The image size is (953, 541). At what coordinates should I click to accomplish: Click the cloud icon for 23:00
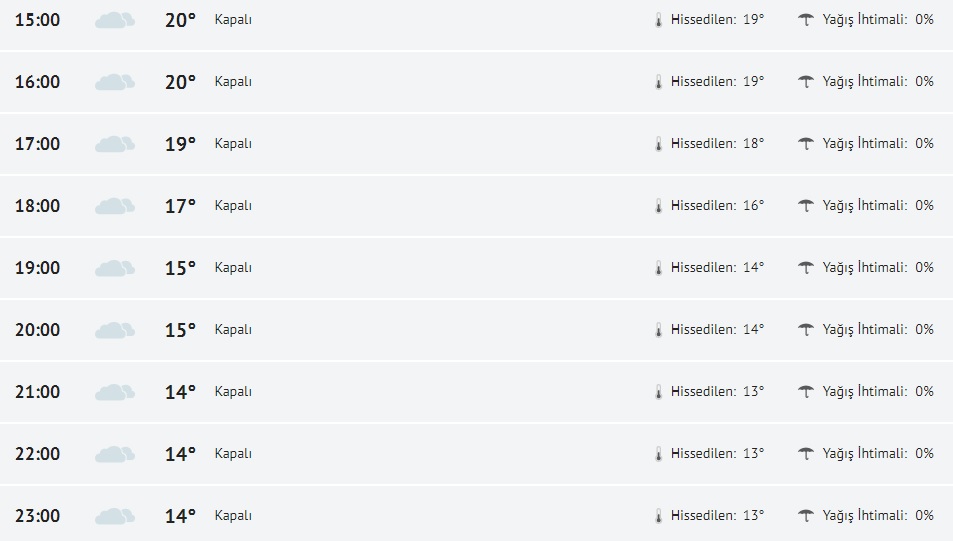114,516
